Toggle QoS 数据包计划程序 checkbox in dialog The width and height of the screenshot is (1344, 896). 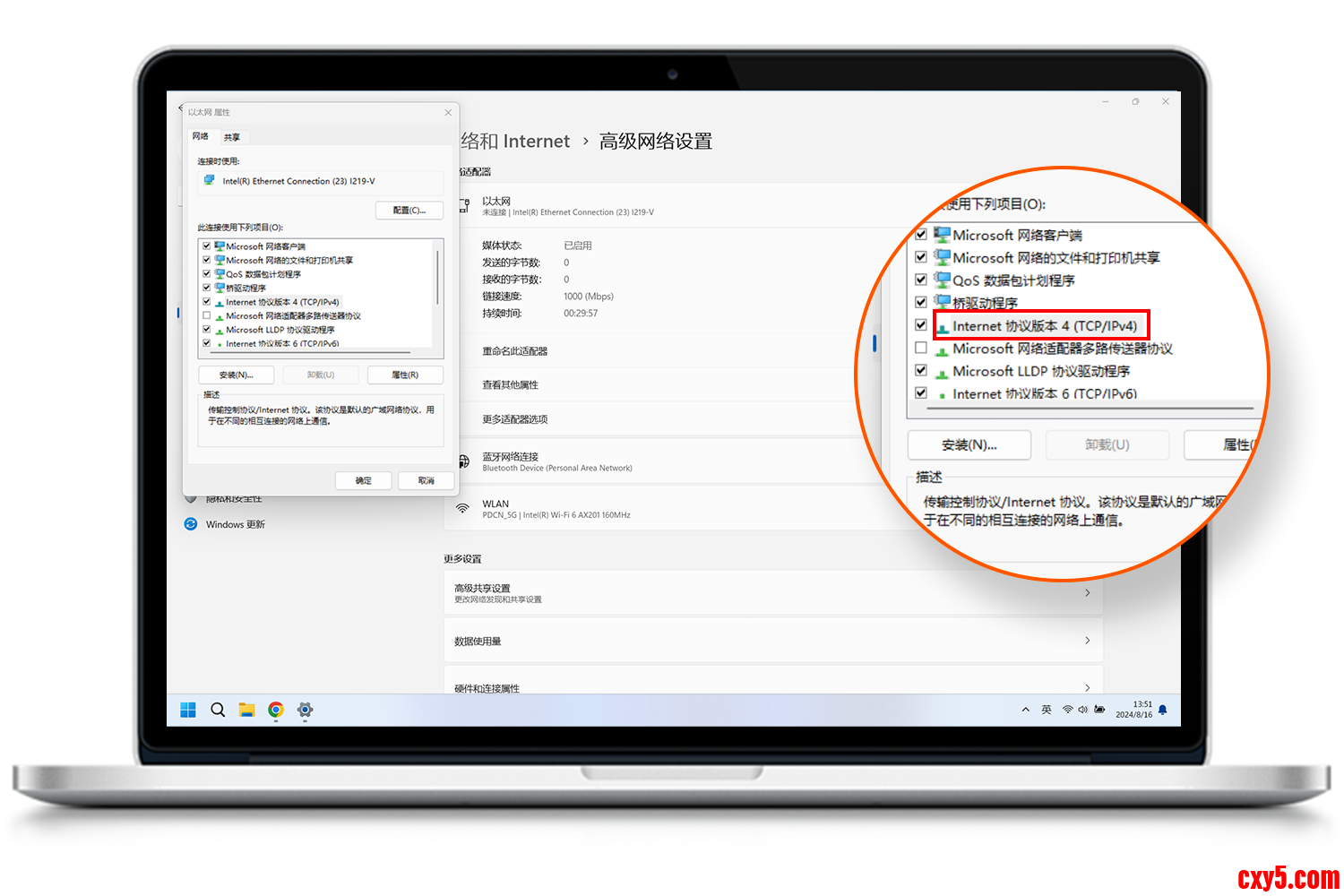[x=207, y=274]
